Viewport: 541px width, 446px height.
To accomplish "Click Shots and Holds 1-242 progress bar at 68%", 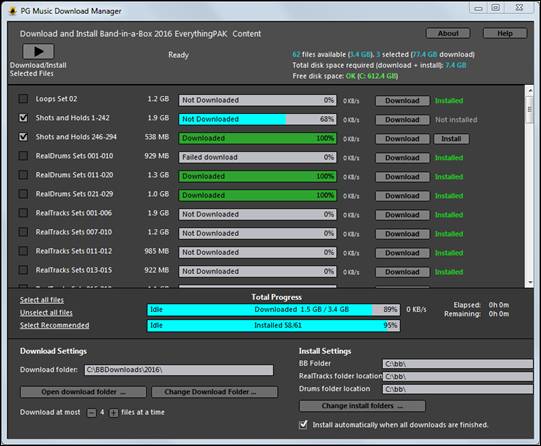I will click(x=257, y=119).
